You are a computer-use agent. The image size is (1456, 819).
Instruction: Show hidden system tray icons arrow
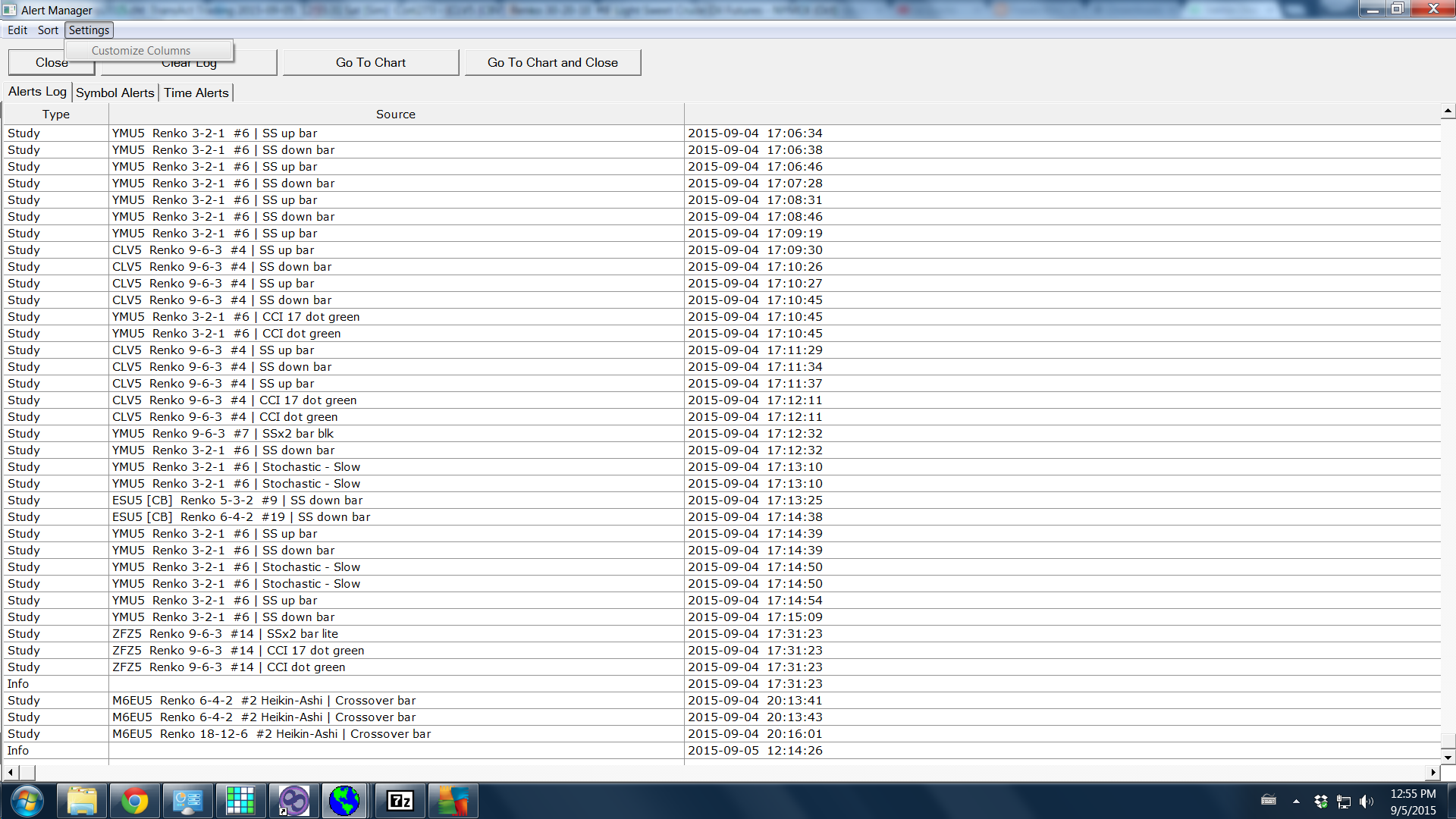(x=1296, y=801)
